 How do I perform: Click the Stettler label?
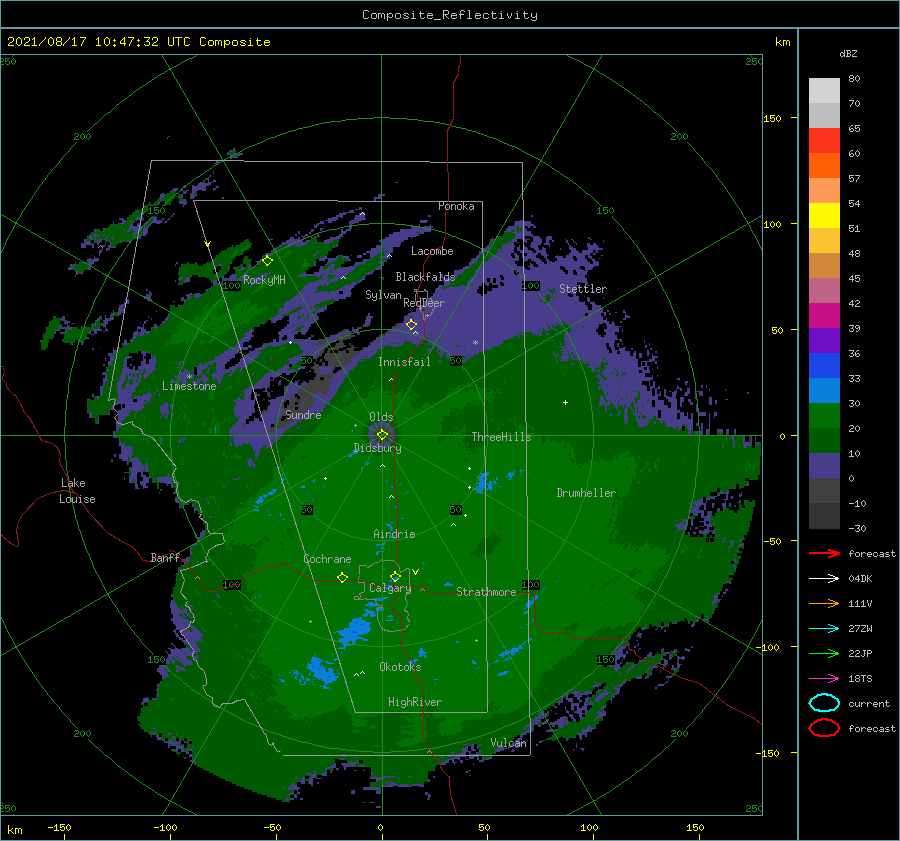point(583,289)
